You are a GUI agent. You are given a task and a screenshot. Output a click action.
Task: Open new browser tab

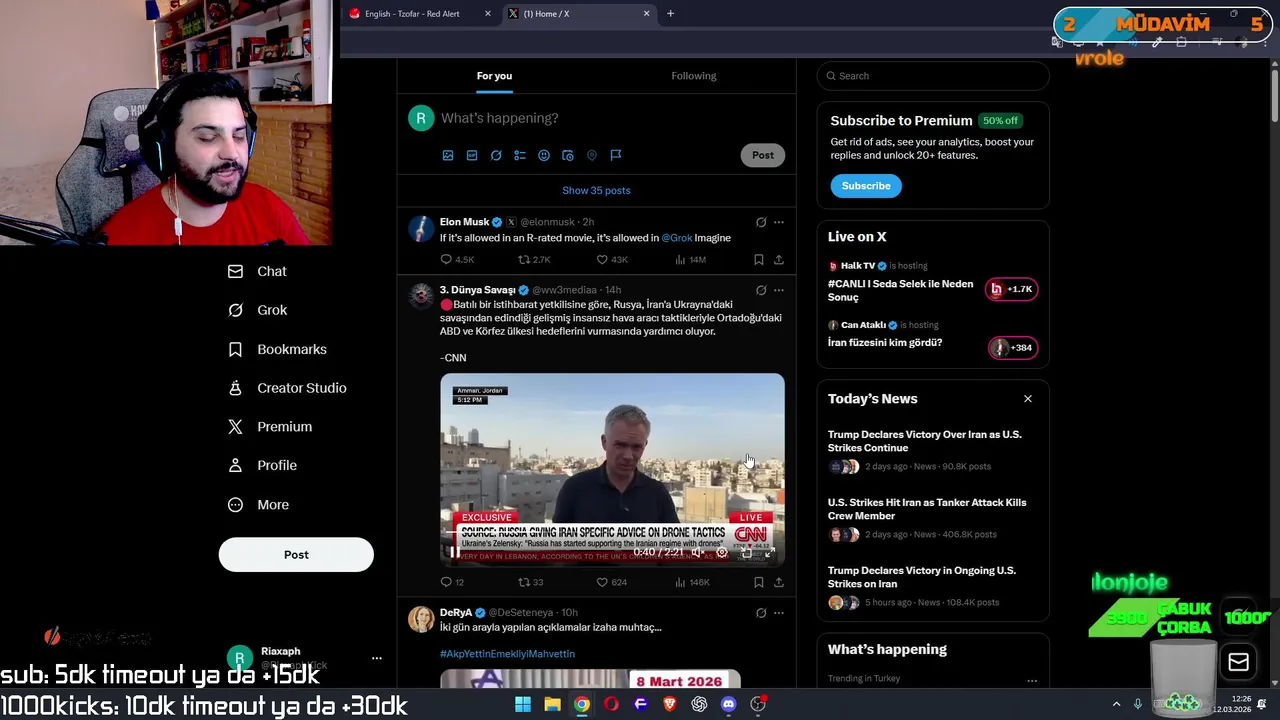point(670,14)
